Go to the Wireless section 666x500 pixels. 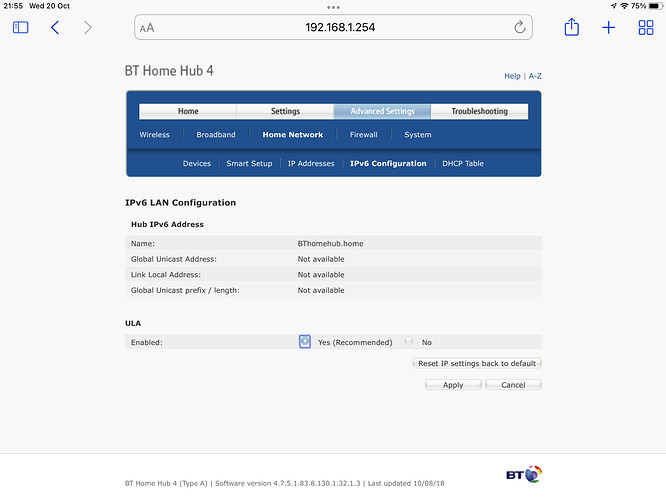(154, 135)
